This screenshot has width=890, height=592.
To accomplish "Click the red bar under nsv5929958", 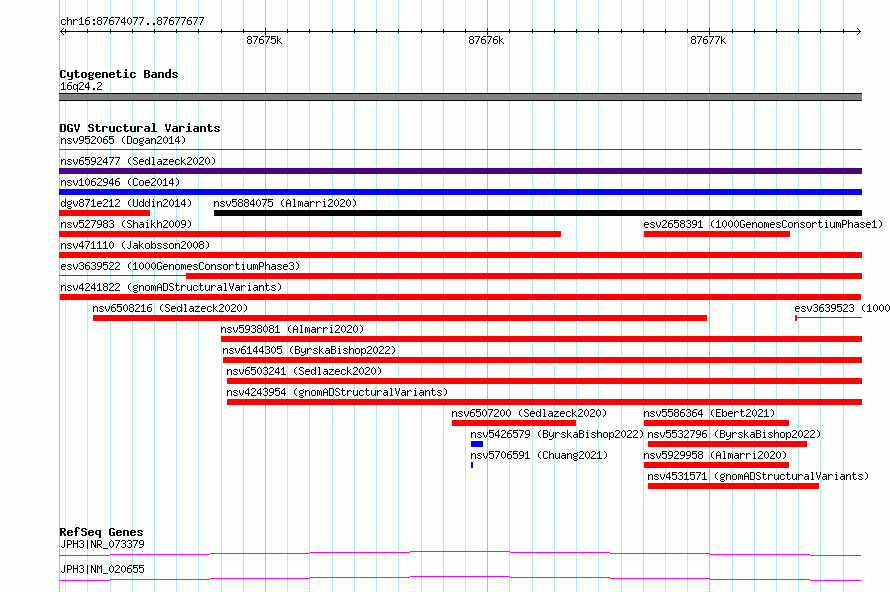I will pyautogui.click(x=716, y=465).
